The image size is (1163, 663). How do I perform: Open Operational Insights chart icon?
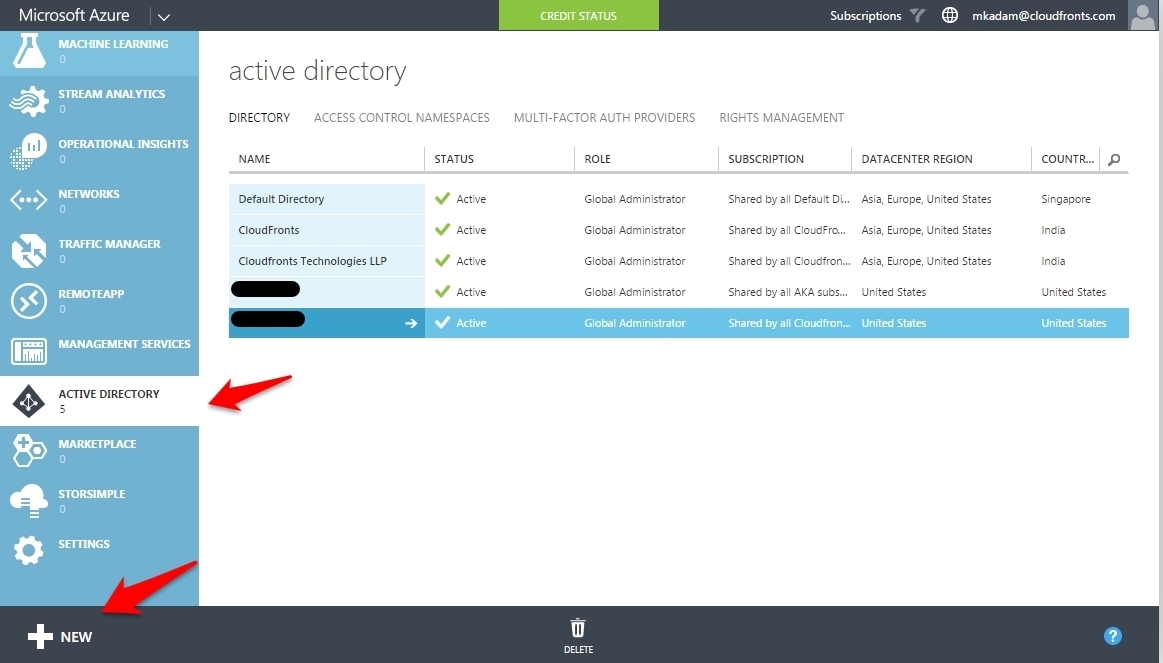point(29,151)
